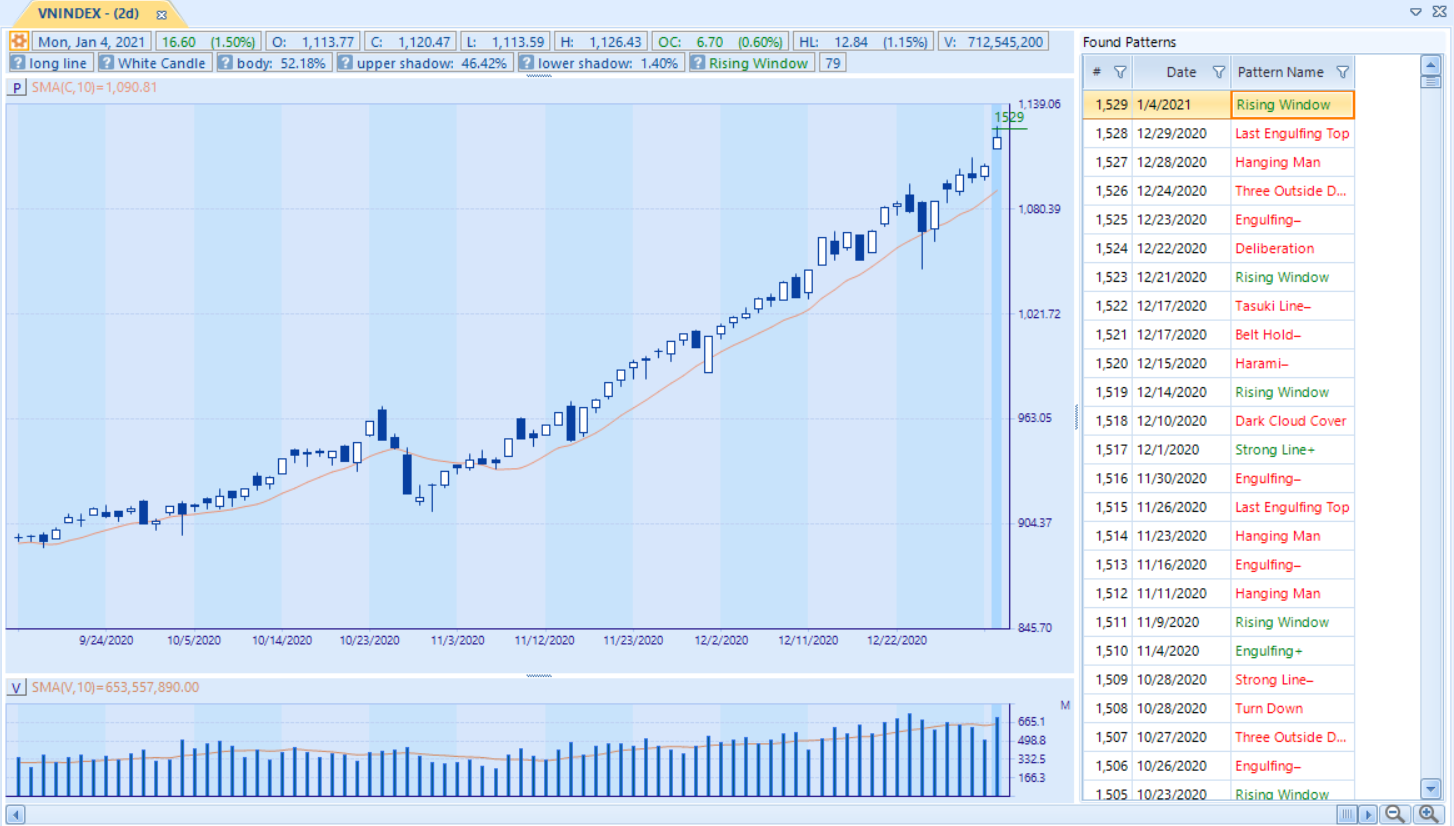Click the orange chart settings gear icon

tap(19, 42)
